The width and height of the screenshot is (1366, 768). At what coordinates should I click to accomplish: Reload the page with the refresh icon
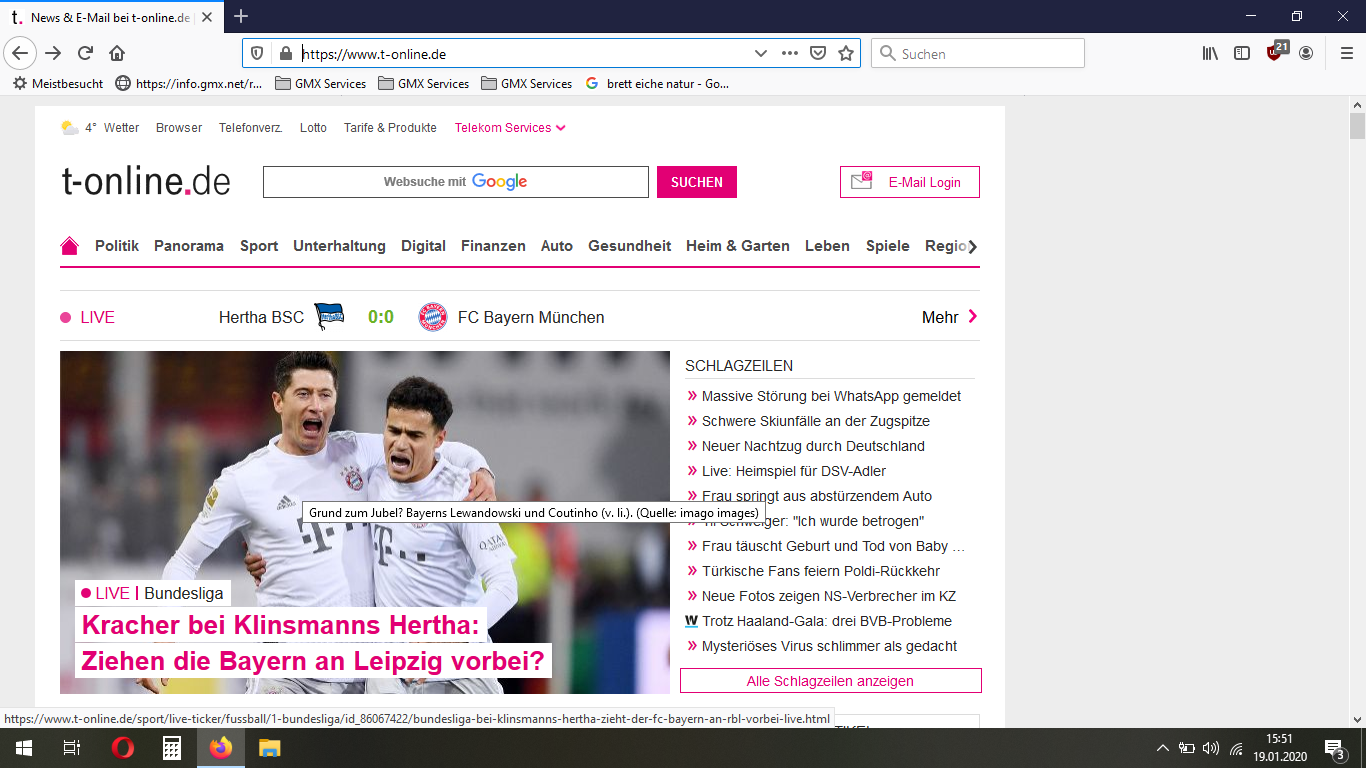point(86,54)
